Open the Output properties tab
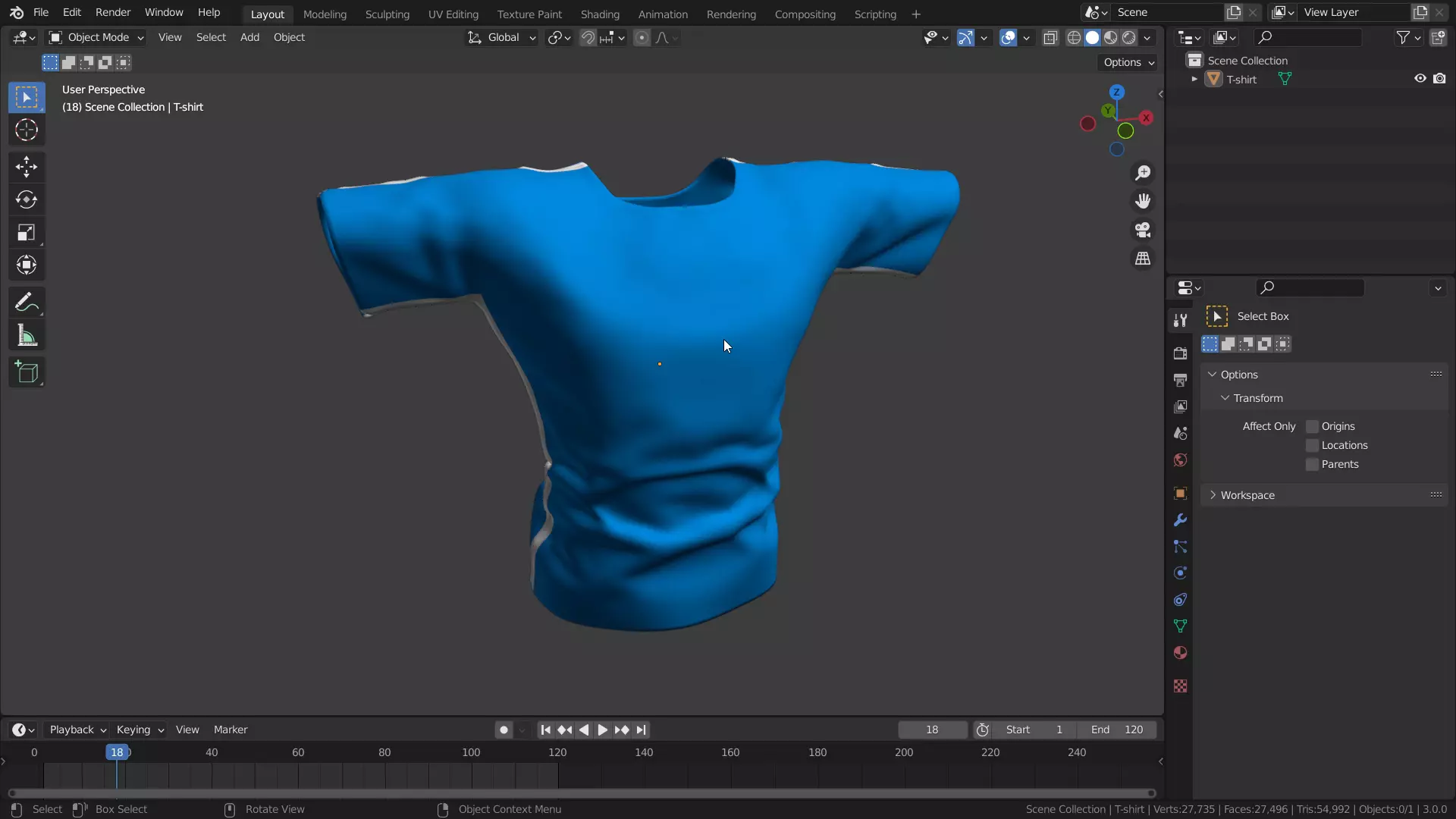The height and width of the screenshot is (819, 1456). coord(1180,380)
